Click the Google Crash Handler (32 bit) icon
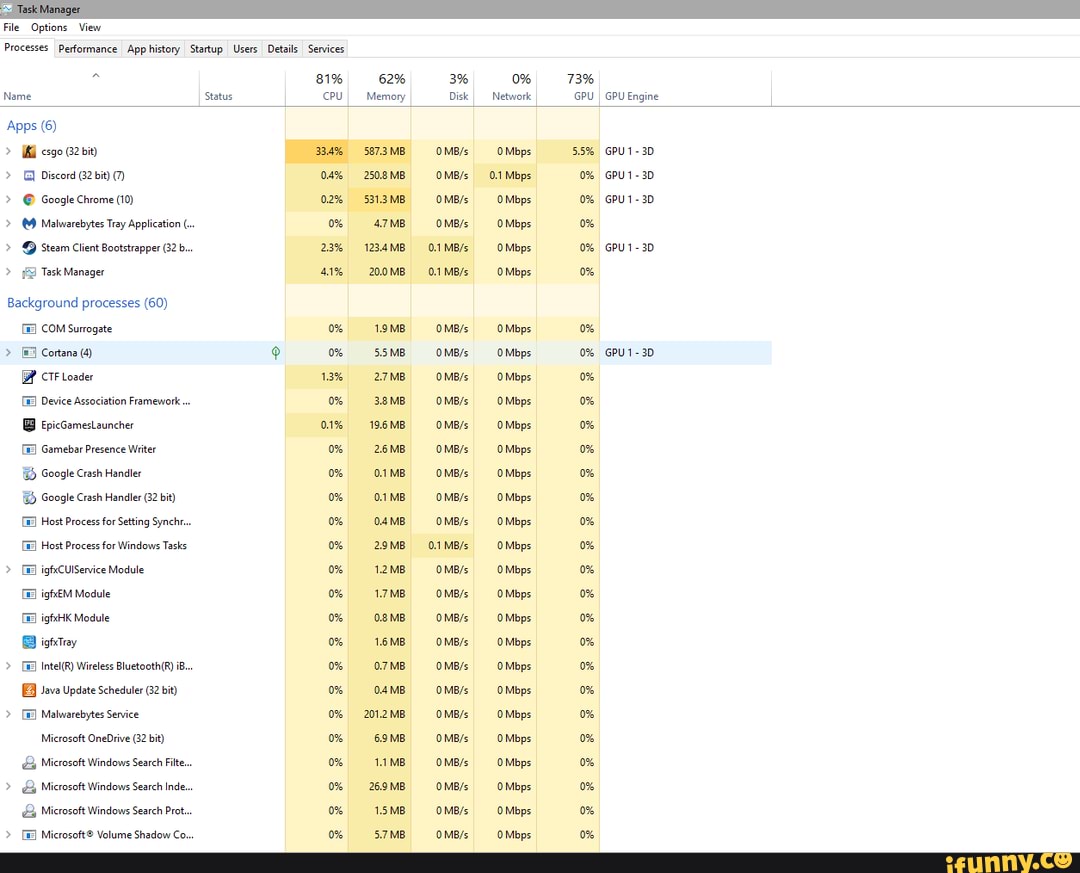The width and height of the screenshot is (1080, 873). point(29,497)
